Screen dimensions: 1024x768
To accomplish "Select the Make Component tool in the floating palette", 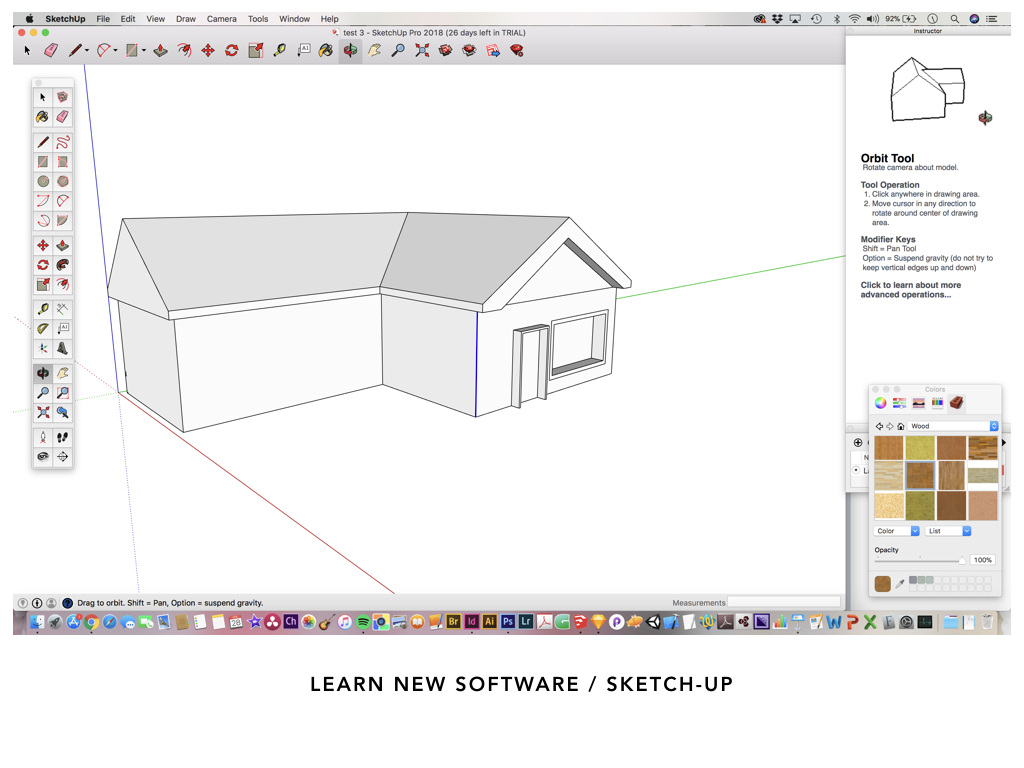I will [62, 97].
